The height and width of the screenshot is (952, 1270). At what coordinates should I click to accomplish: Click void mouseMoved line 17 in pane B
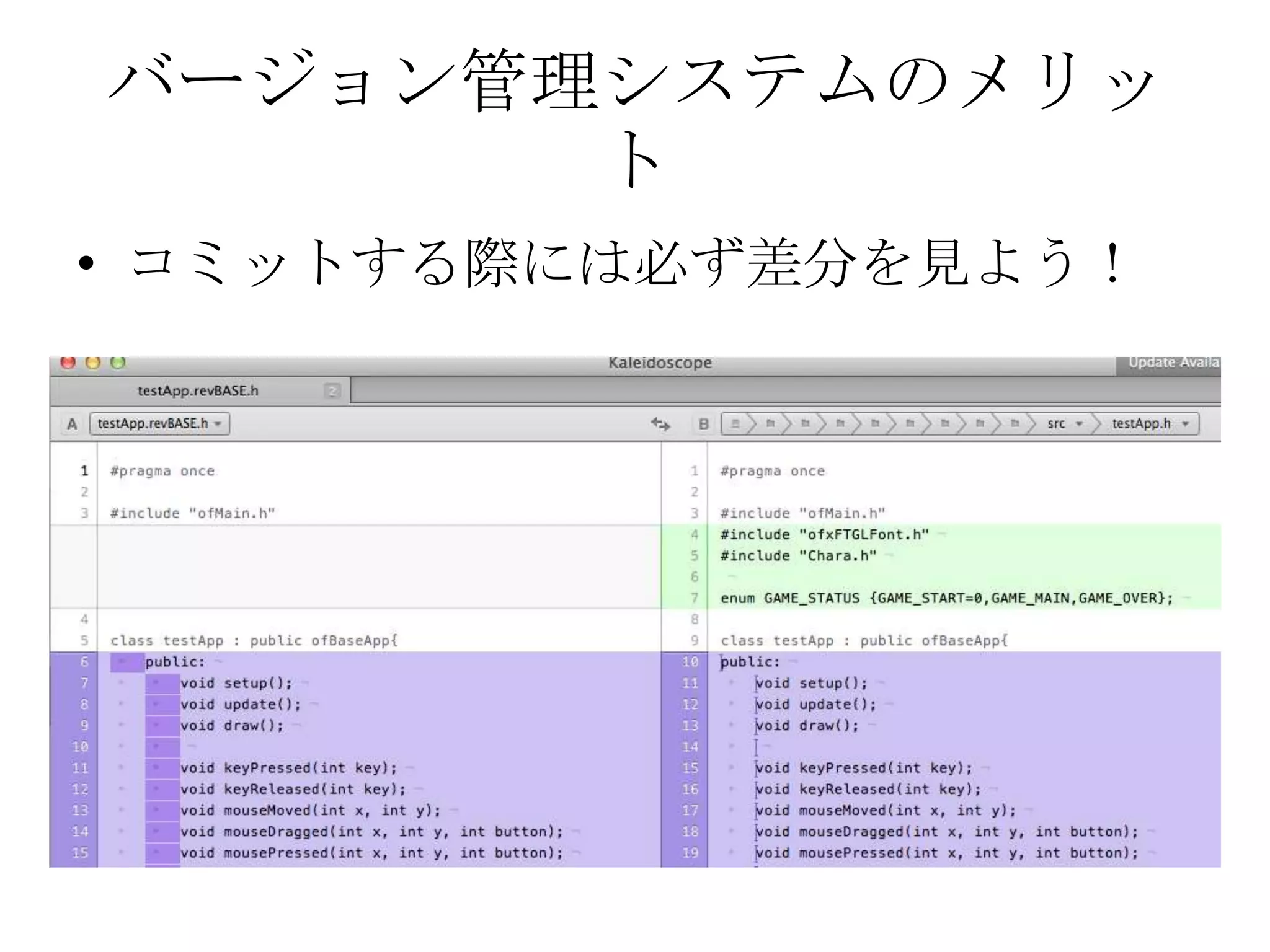886,811
